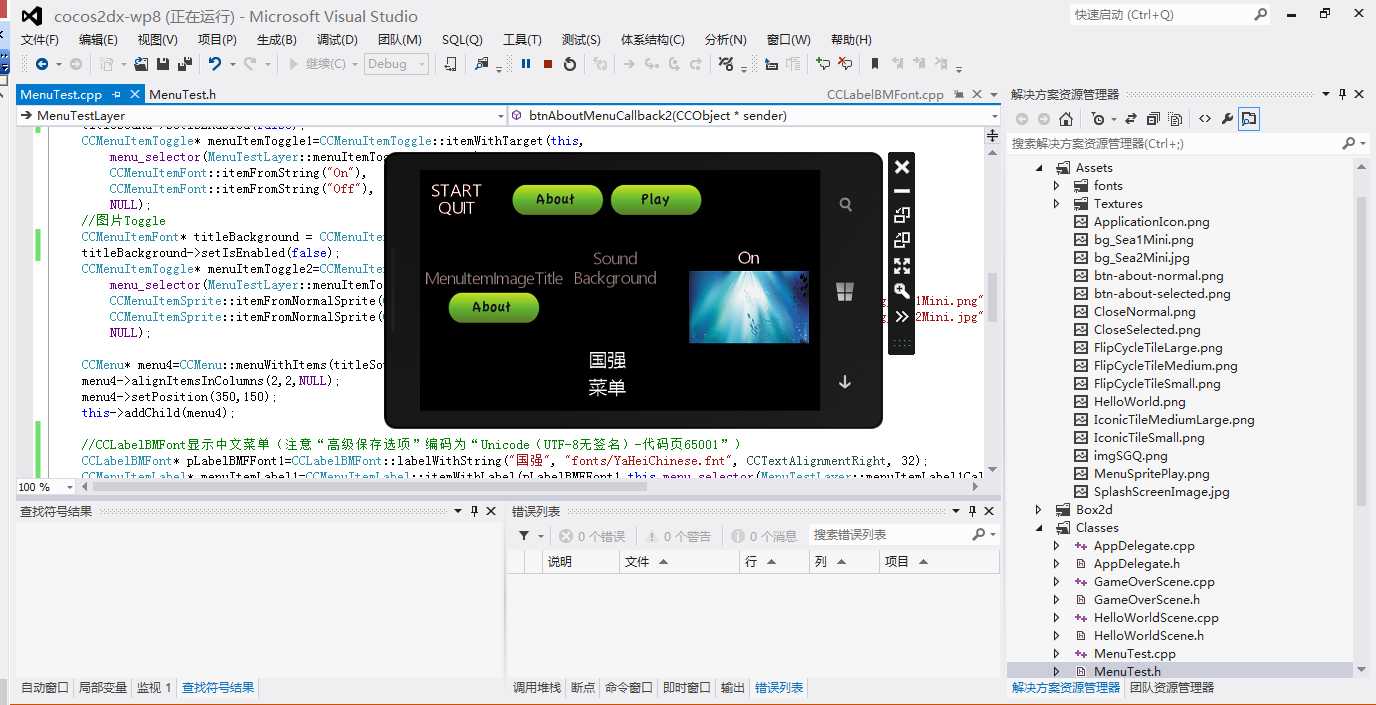The width and height of the screenshot is (1376, 705).
Task: Click the top About button in emulator
Action: coord(557,200)
